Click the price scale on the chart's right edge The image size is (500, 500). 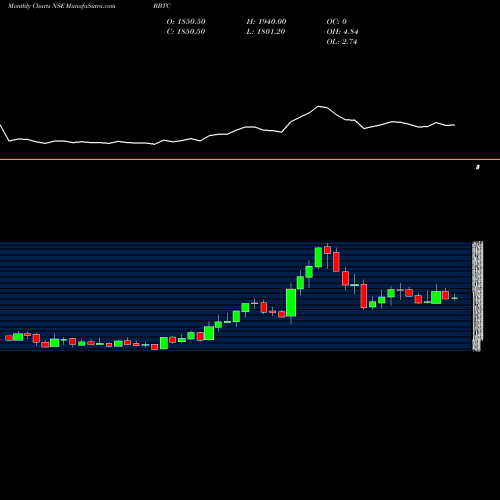pyautogui.click(x=477, y=296)
